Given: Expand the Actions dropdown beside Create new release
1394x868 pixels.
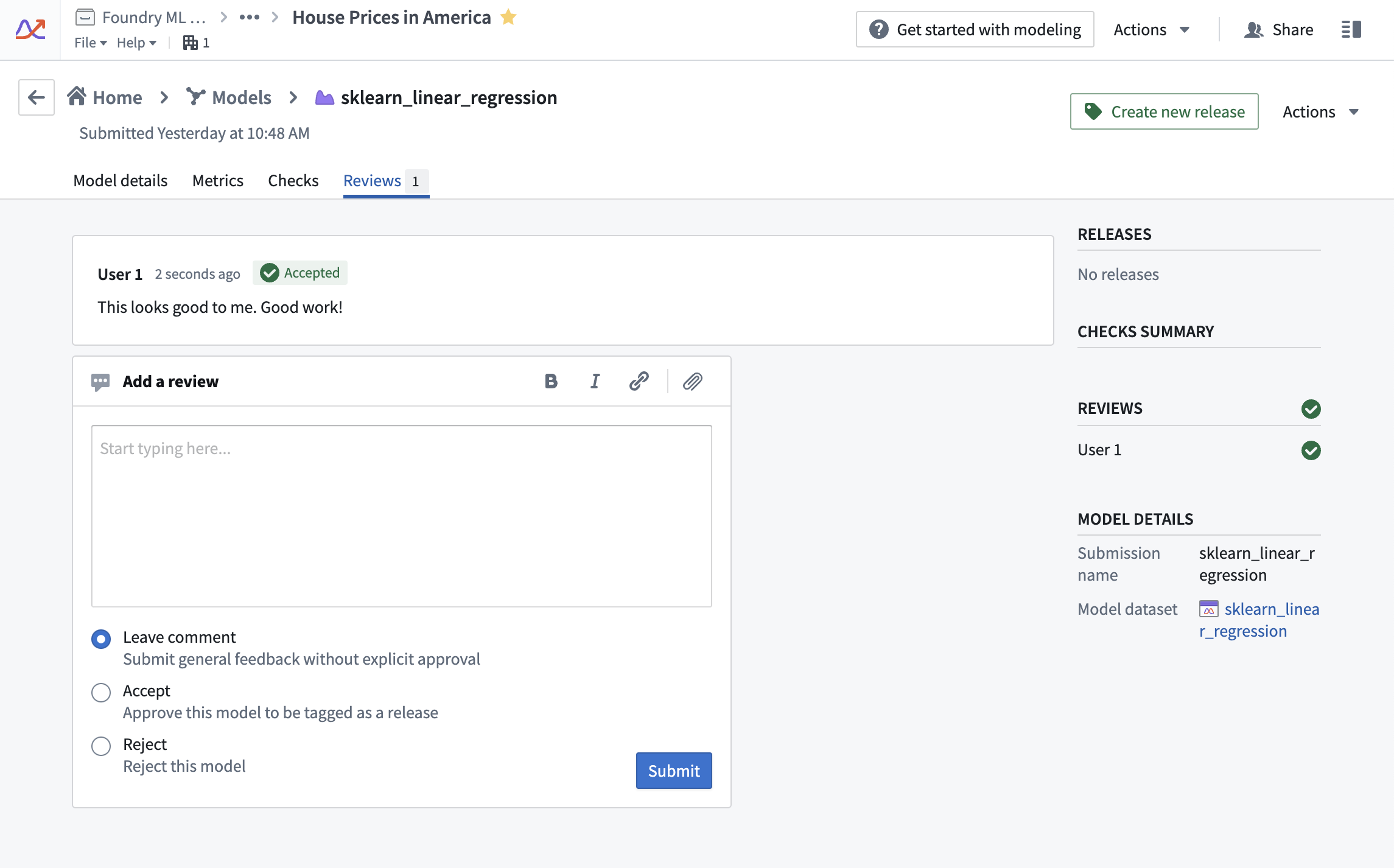Looking at the screenshot, I should click(1321, 112).
